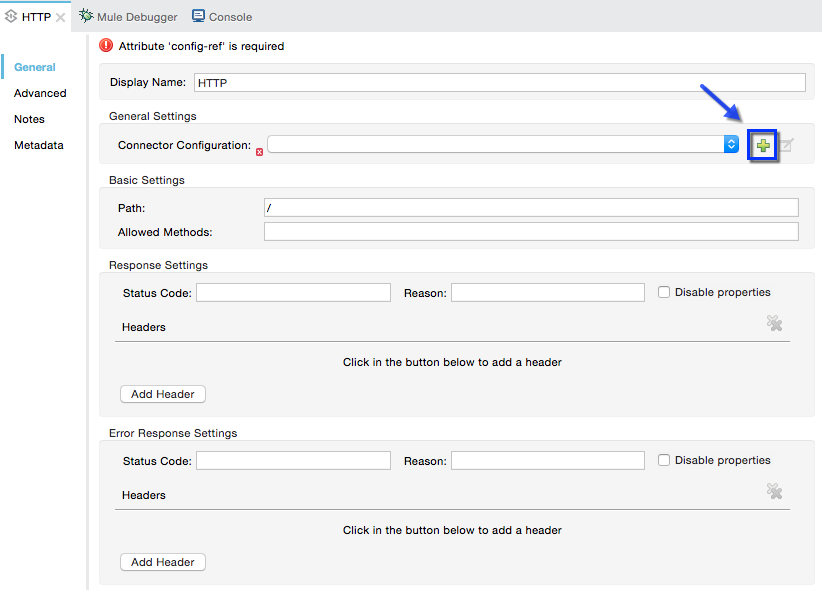This screenshot has width=822, height=590.
Task: Open the Headers settings gear in Response Settings
Action: pyautogui.click(x=775, y=323)
